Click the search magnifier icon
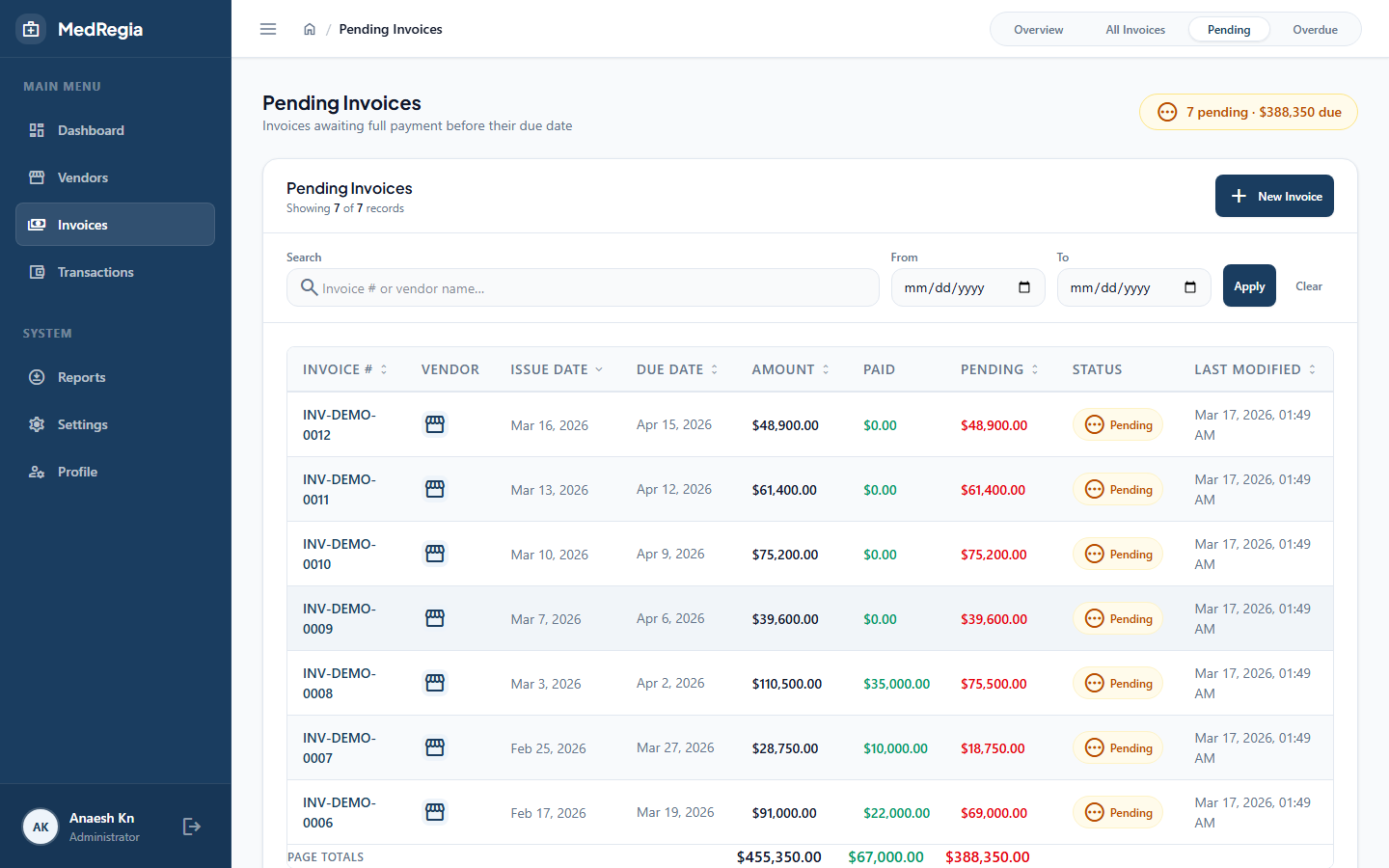 point(309,287)
